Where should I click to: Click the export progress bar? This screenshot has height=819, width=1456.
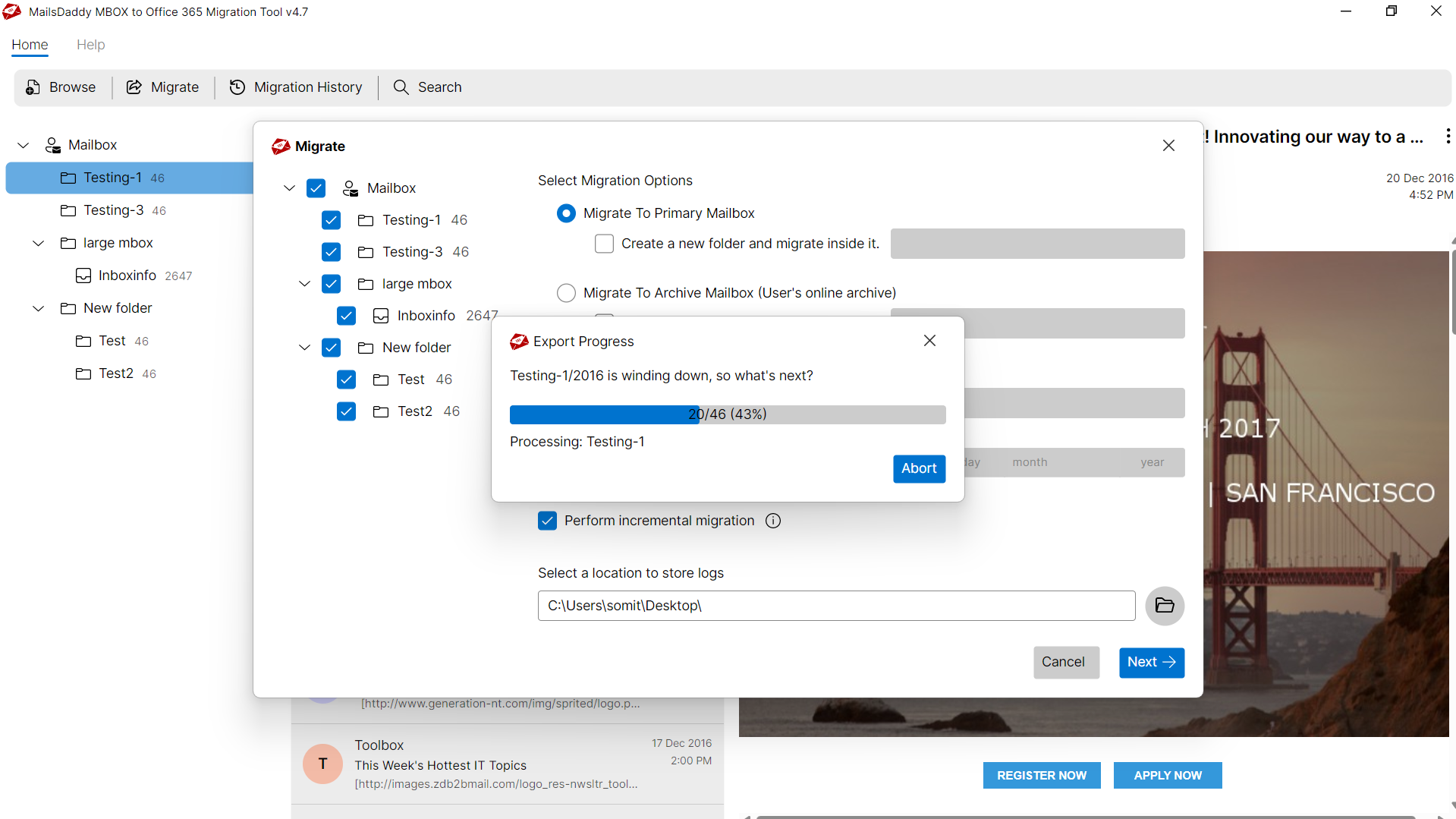tap(728, 414)
